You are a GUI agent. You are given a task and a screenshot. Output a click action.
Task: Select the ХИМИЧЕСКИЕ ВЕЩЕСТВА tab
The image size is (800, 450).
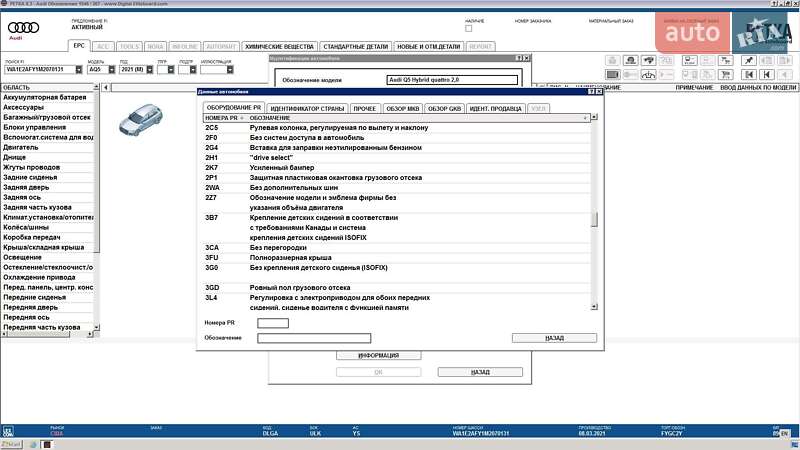pyautogui.click(x=280, y=46)
